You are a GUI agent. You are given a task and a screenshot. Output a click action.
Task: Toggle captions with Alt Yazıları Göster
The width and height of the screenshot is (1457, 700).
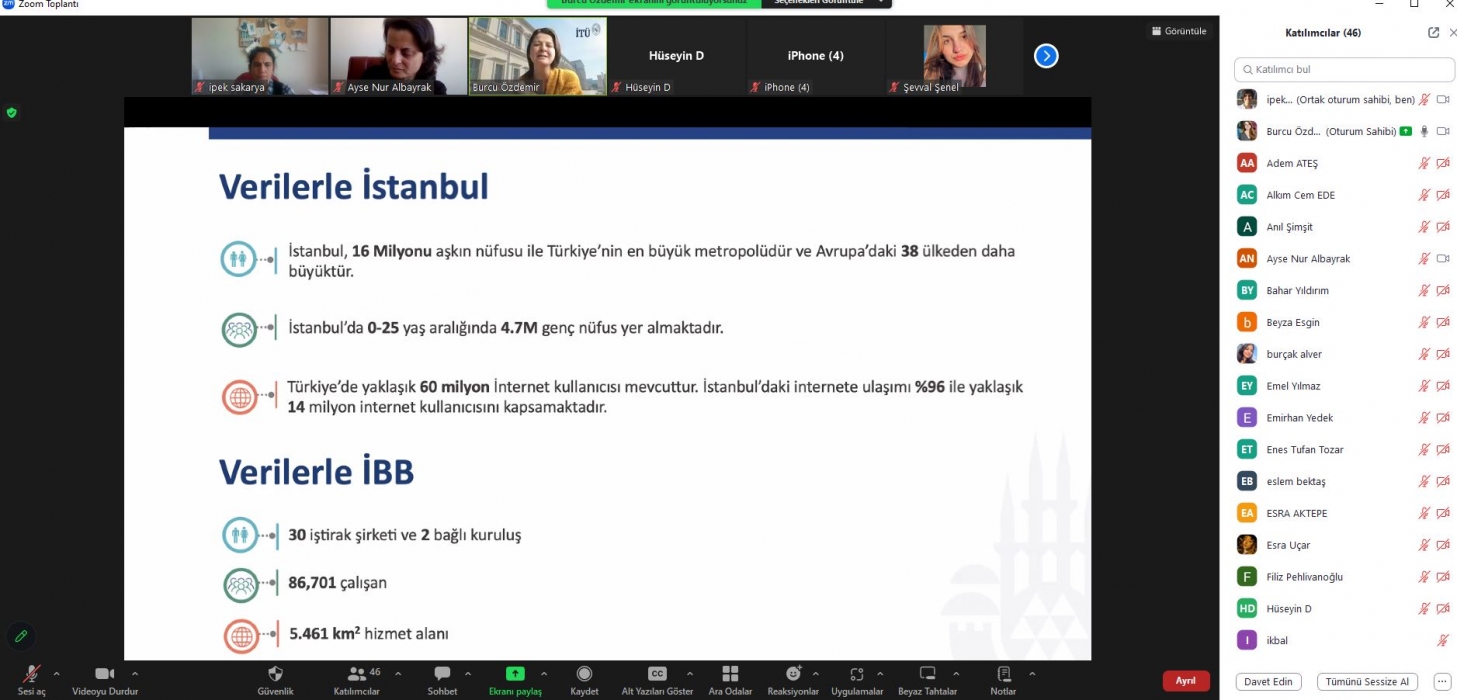point(657,675)
